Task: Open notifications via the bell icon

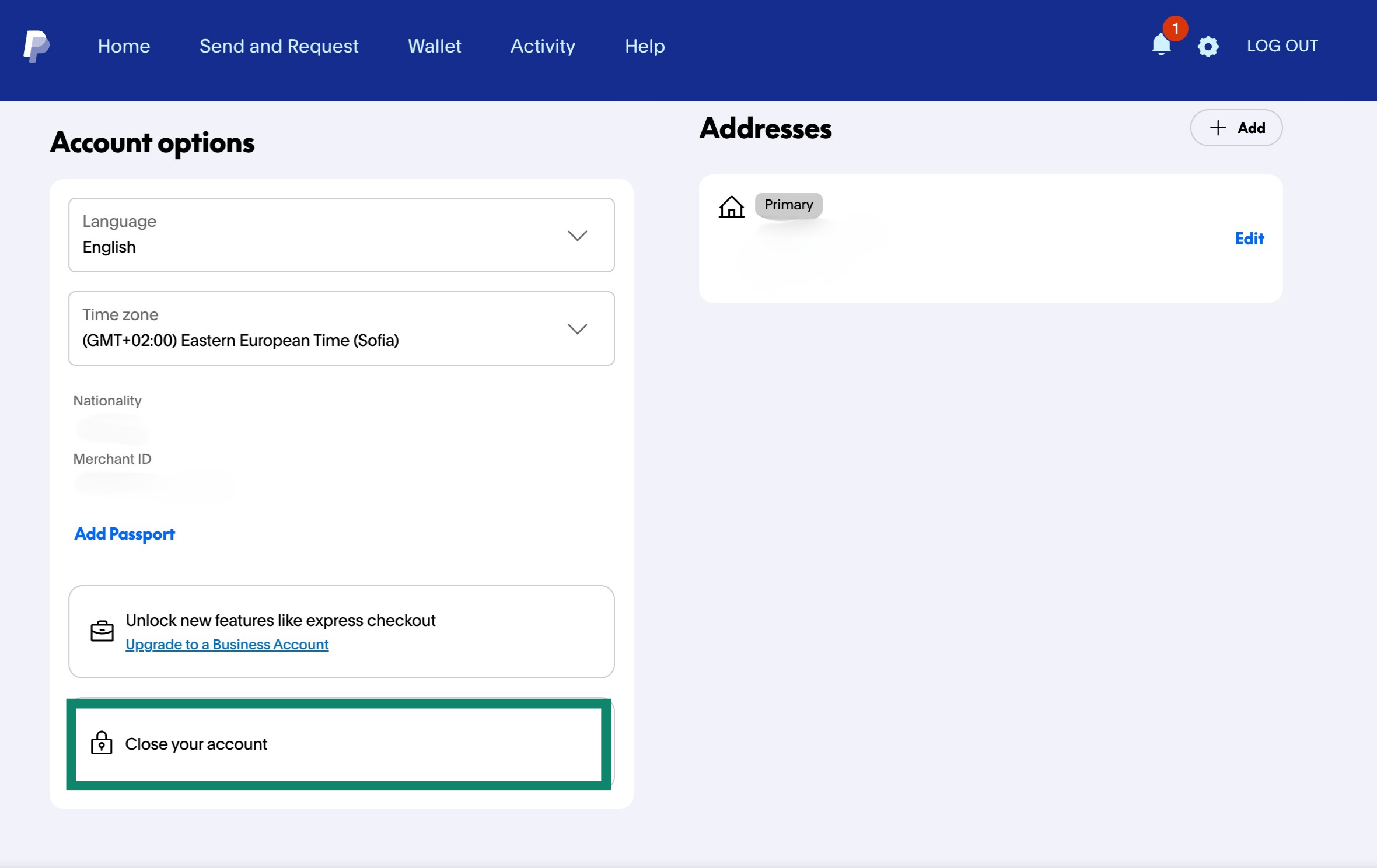Action: [x=1161, y=47]
